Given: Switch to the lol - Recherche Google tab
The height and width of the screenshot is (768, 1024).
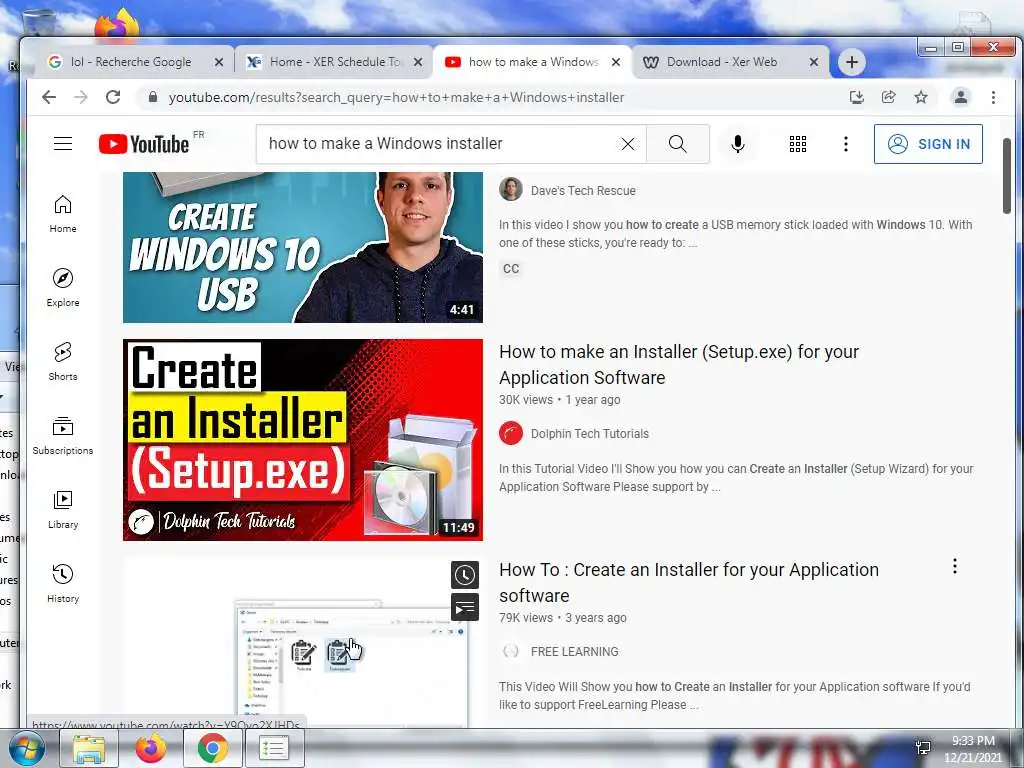Looking at the screenshot, I should pos(130,62).
